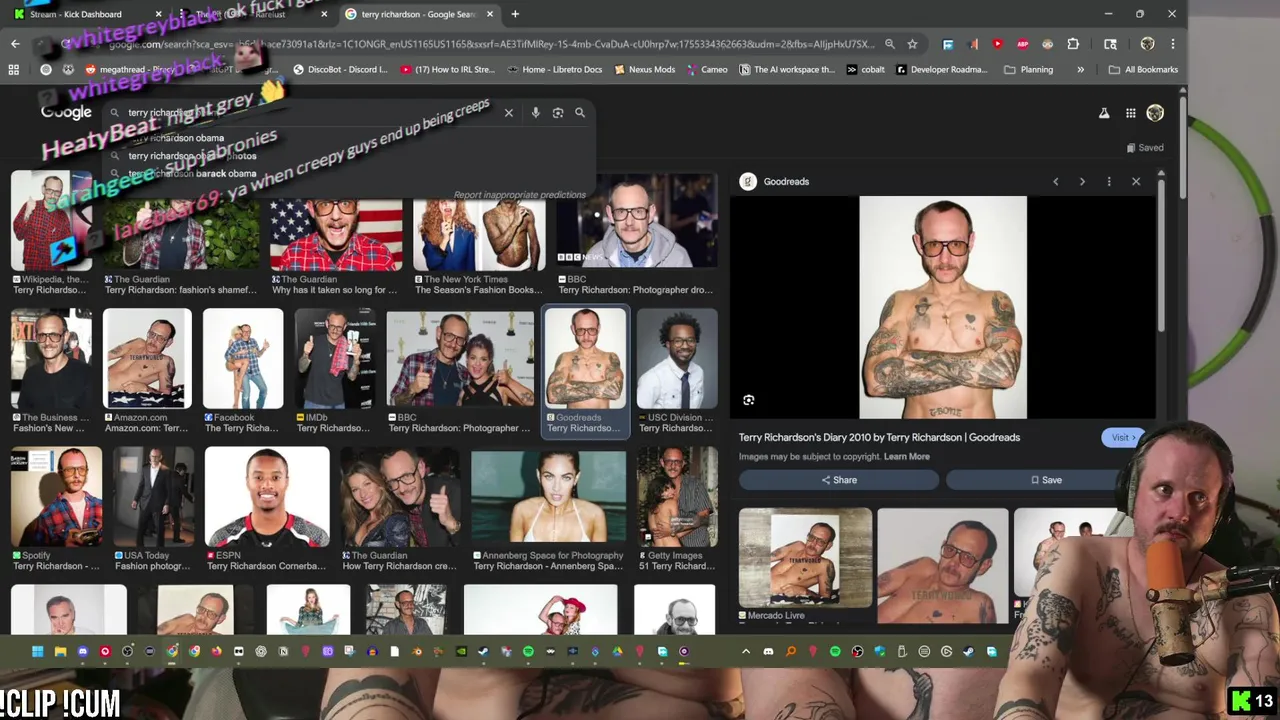Open Chrome extensions puzzle icon

tap(1073, 44)
